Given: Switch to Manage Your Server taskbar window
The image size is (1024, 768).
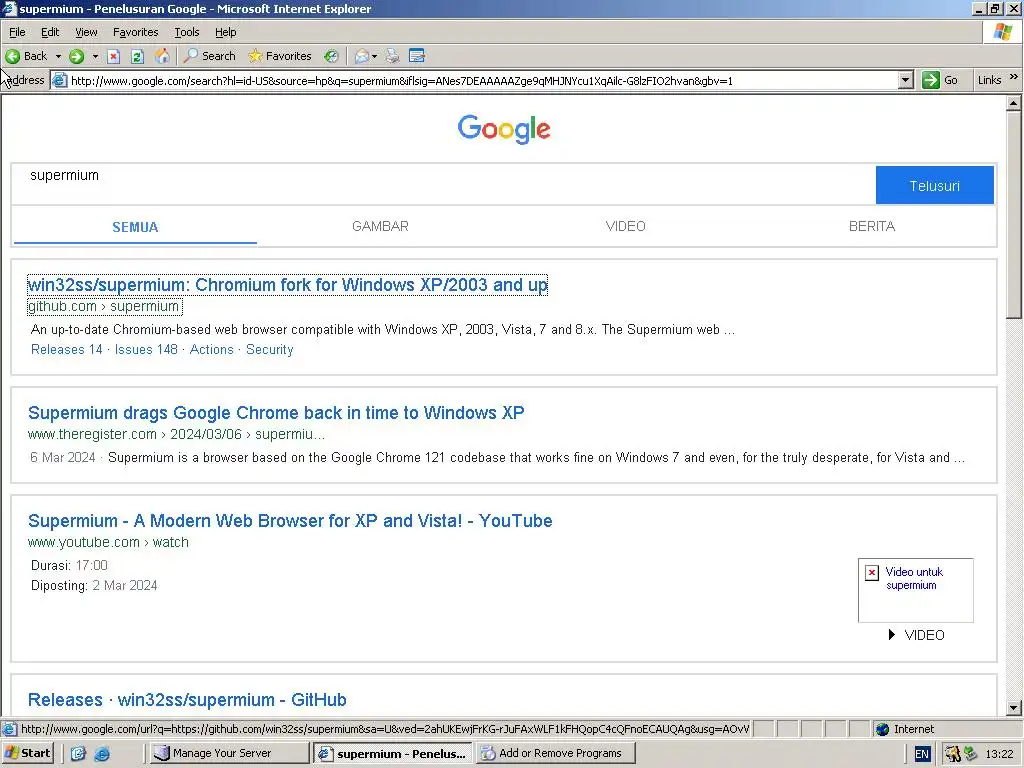Looking at the screenshot, I should [x=228, y=753].
